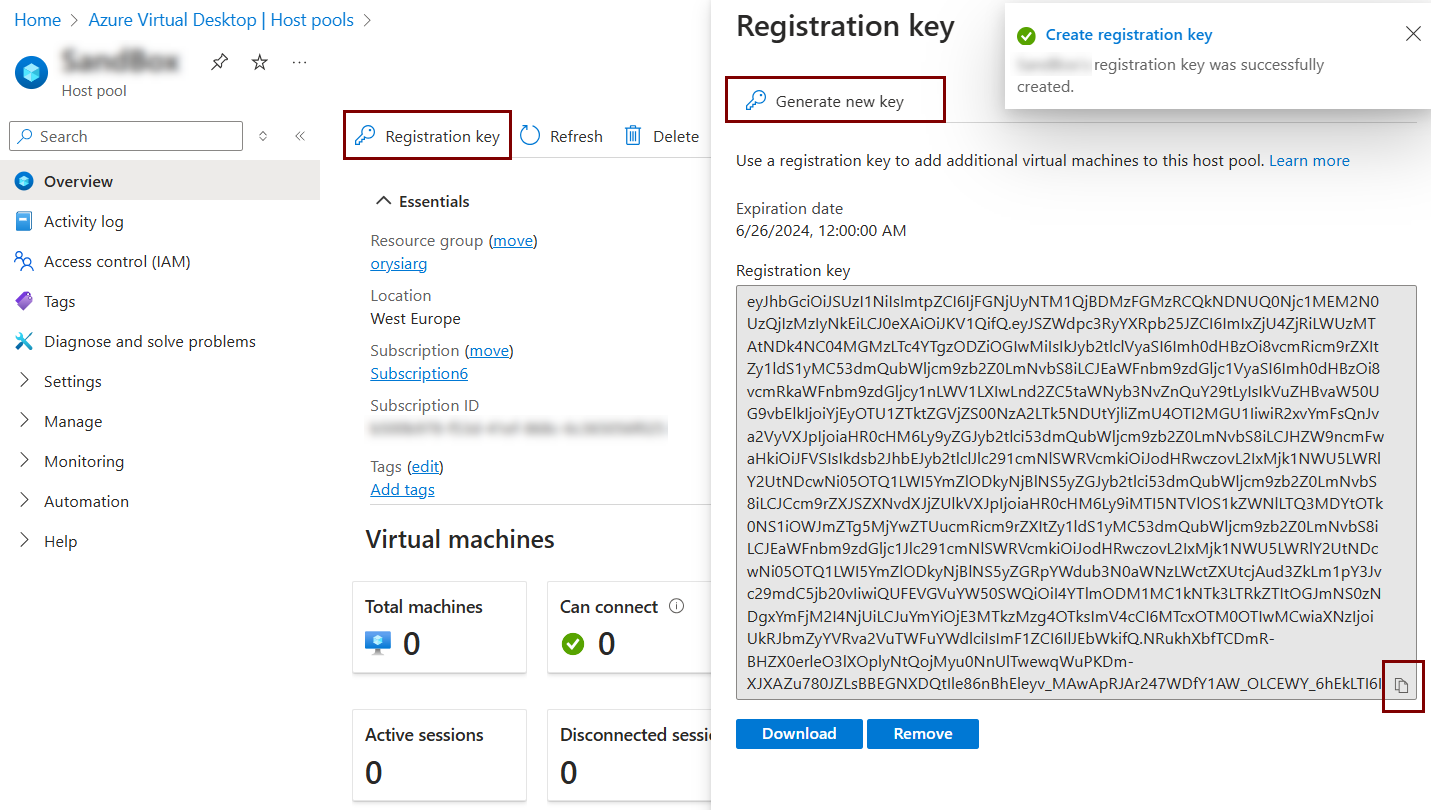The width and height of the screenshot is (1431, 810).
Task: Copy the registration key to clipboard
Action: (x=1402, y=686)
